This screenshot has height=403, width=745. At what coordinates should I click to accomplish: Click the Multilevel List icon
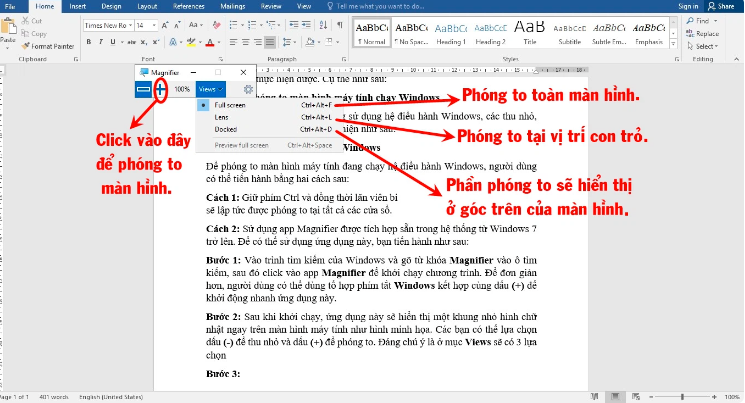point(270,25)
